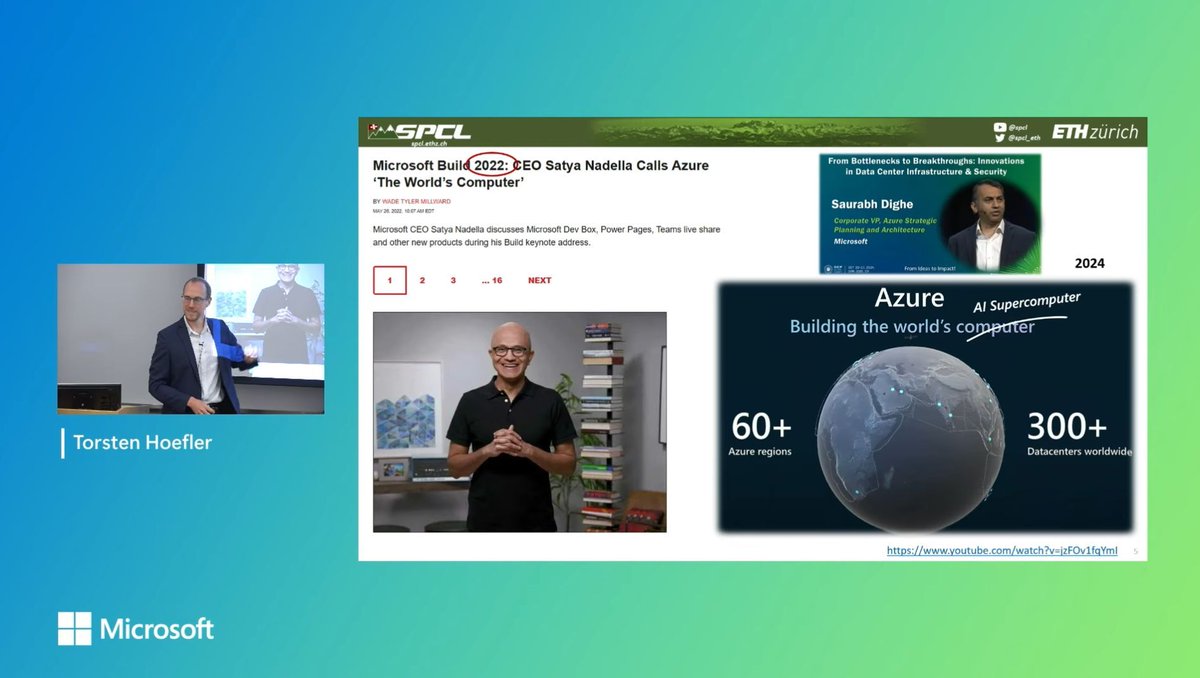Click the Microsoft four-square logo
Screen dimensions: 1200x678
pos(74,629)
